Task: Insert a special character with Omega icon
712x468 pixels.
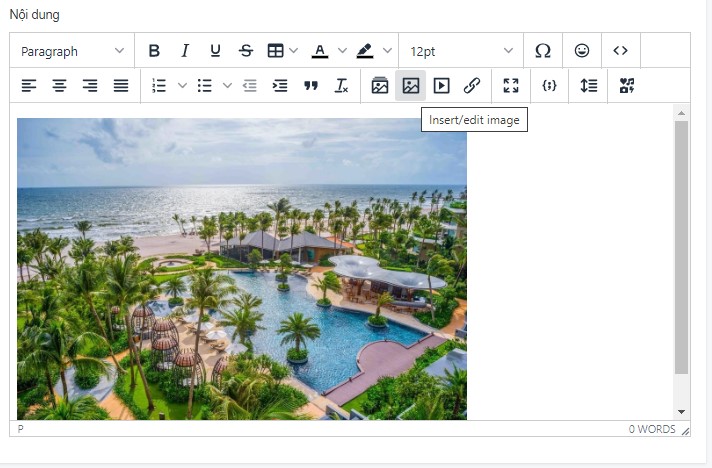Action: click(x=543, y=51)
